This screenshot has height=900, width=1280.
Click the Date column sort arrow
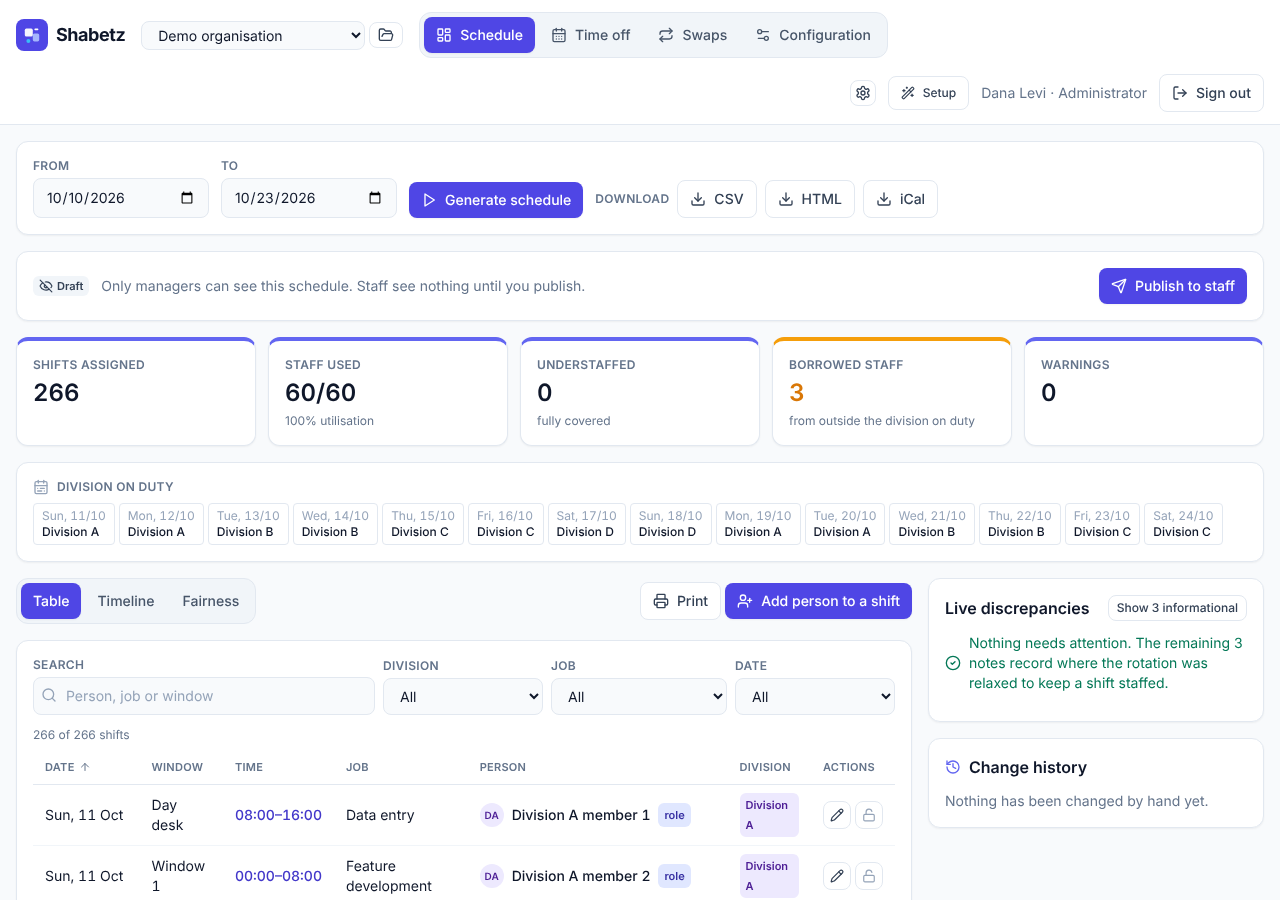coord(85,767)
